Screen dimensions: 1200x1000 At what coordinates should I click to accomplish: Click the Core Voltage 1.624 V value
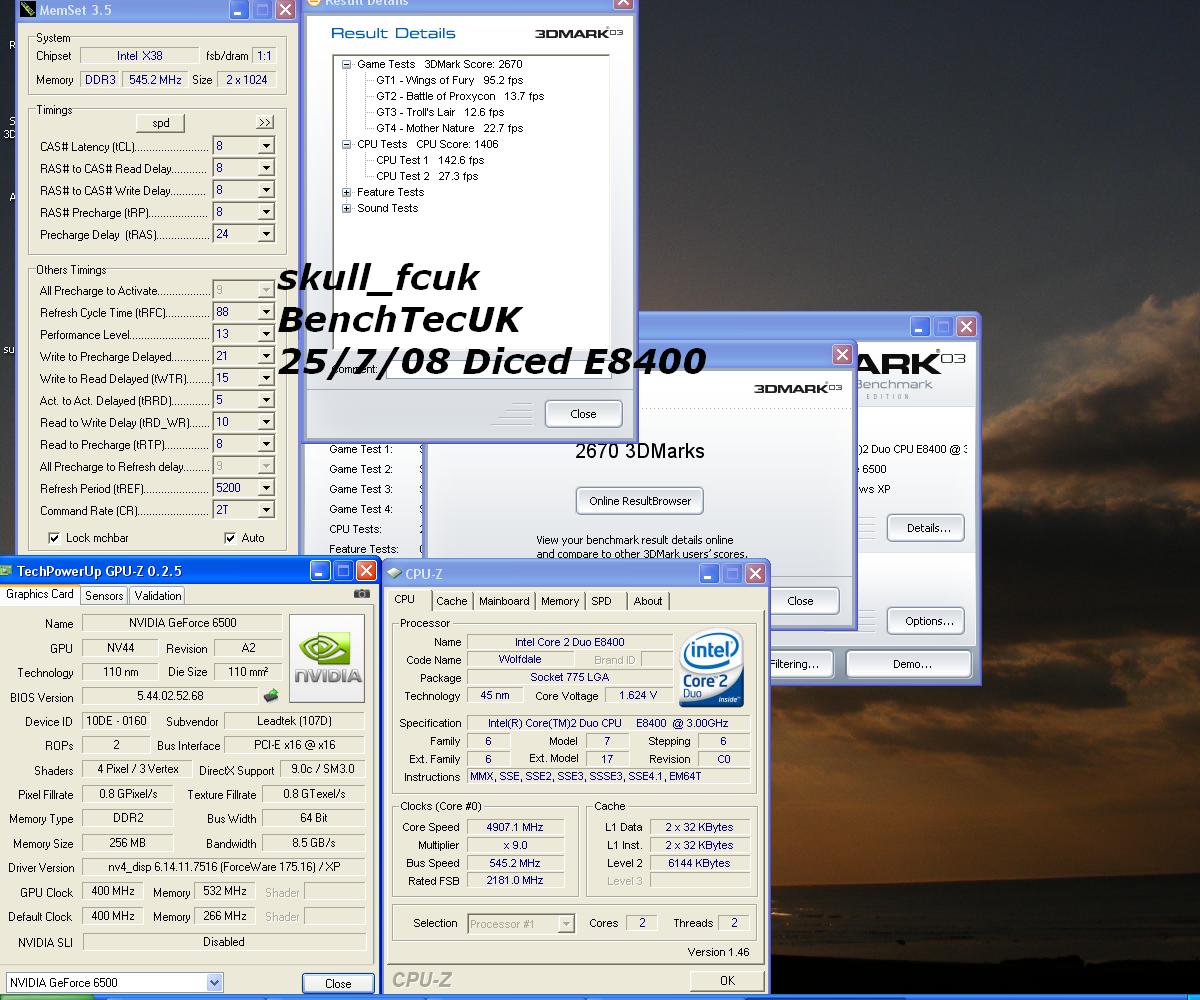[638, 695]
